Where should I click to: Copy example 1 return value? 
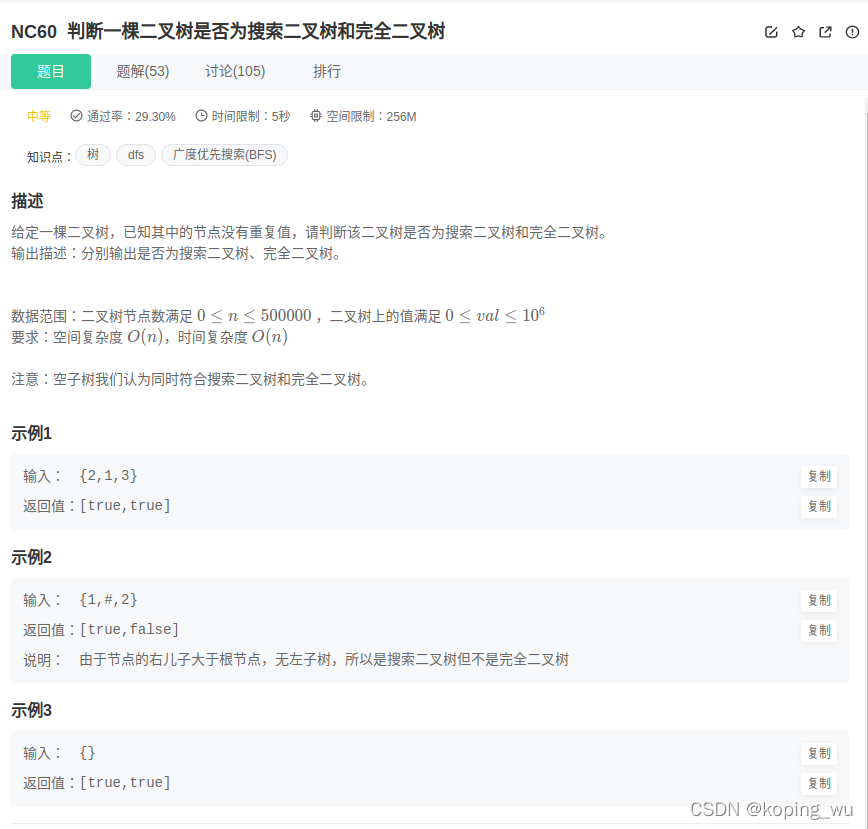[819, 506]
